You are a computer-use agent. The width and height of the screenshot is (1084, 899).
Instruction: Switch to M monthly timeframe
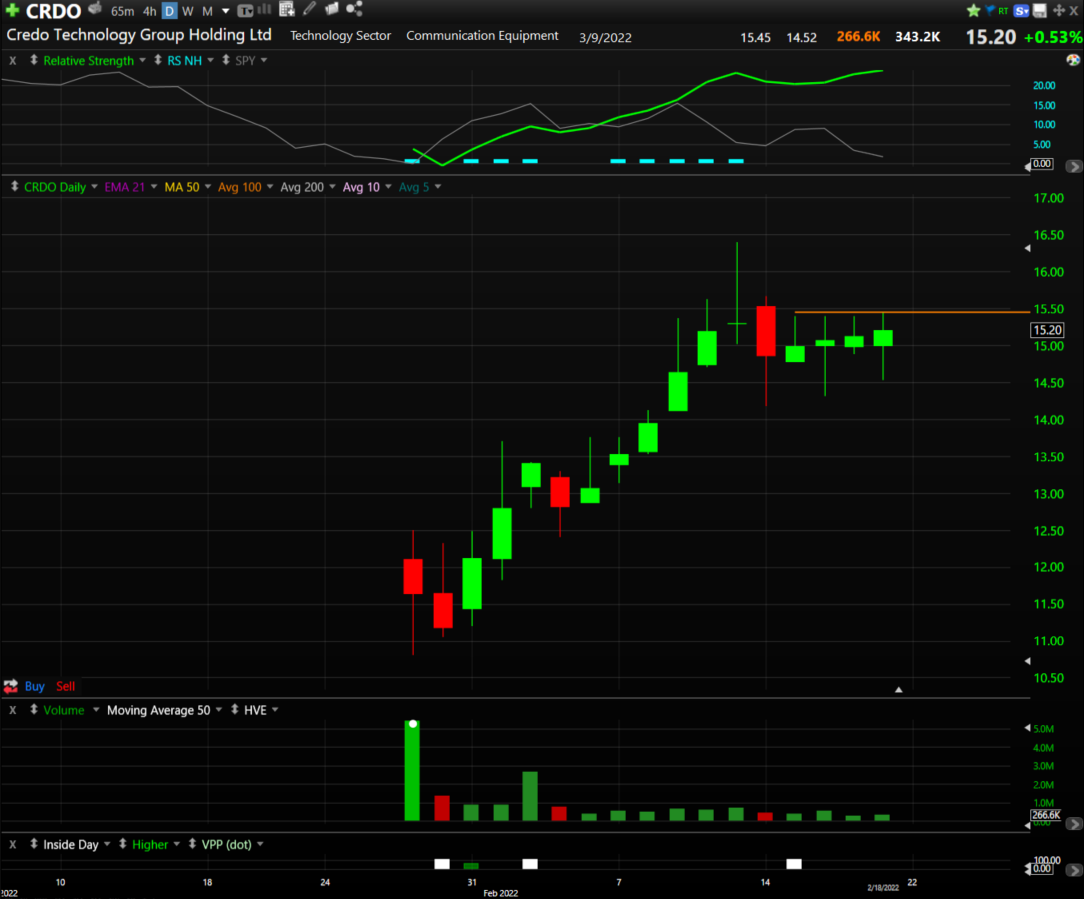click(207, 11)
